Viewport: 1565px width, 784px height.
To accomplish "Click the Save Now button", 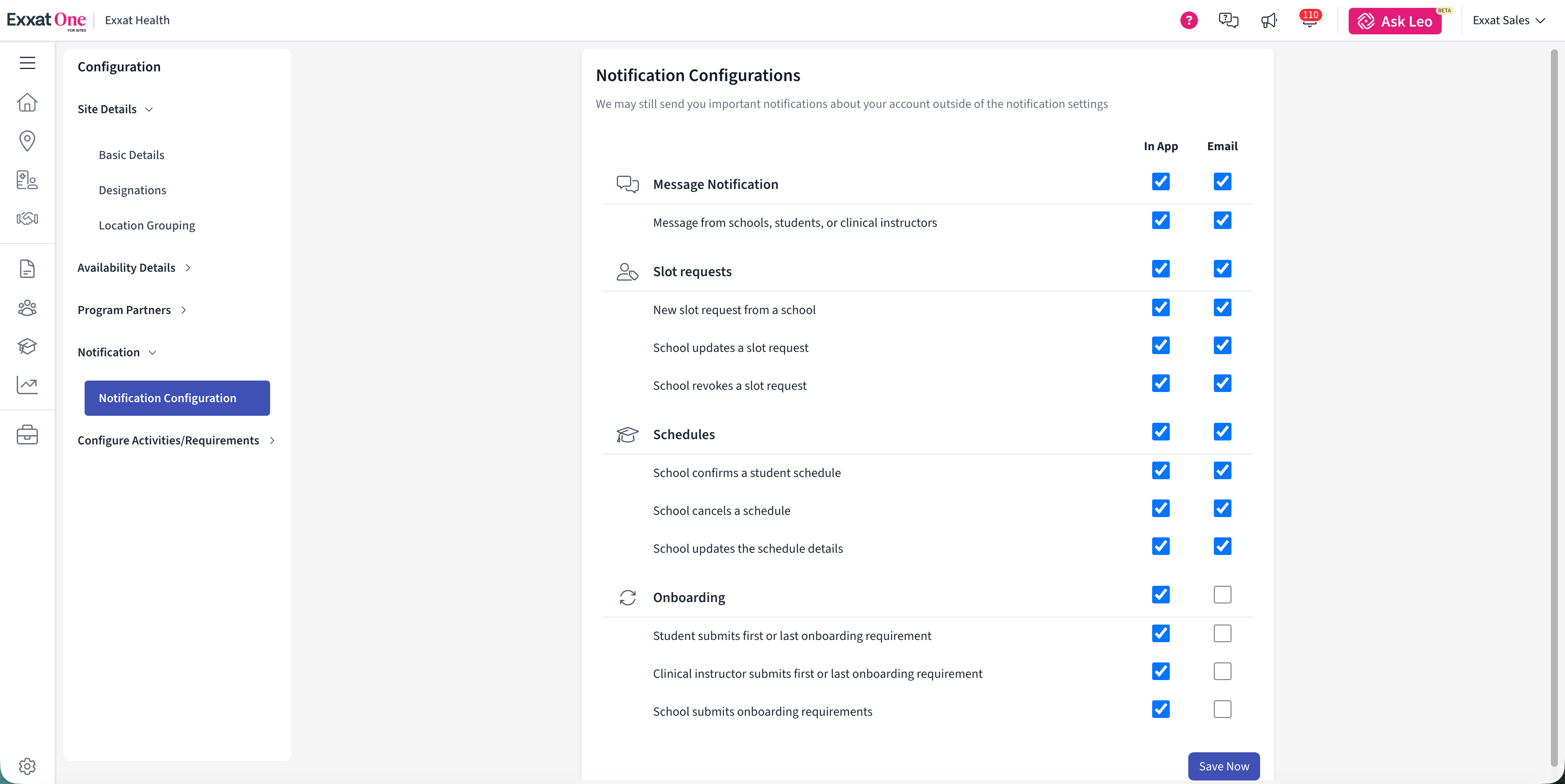I will 1224,766.
